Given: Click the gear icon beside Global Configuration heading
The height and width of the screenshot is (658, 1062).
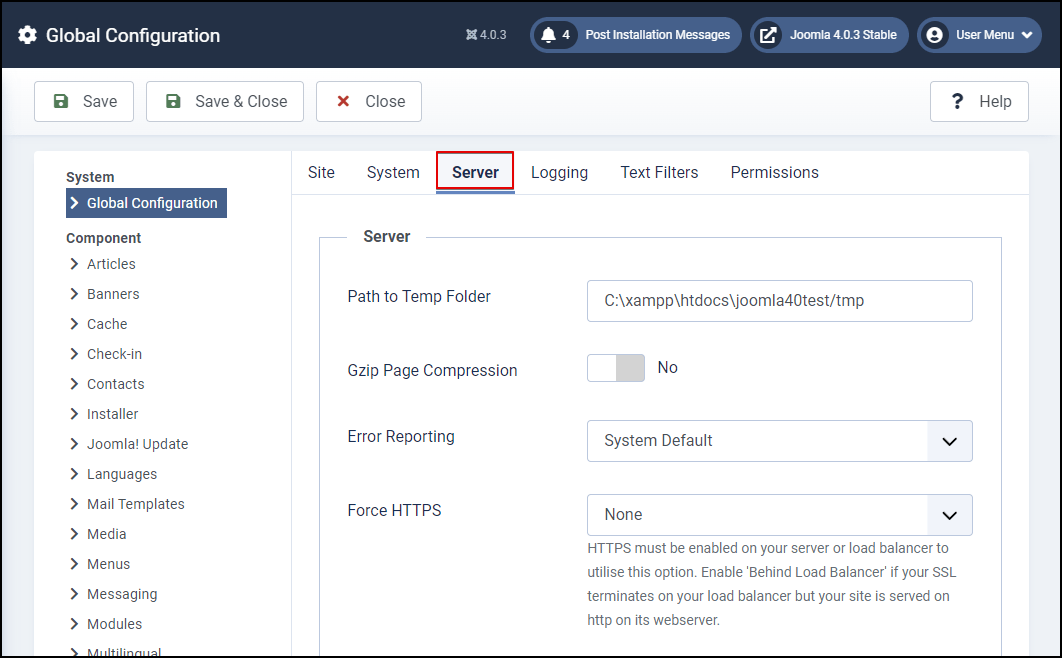Looking at the screenshot, I should point(28,34).
